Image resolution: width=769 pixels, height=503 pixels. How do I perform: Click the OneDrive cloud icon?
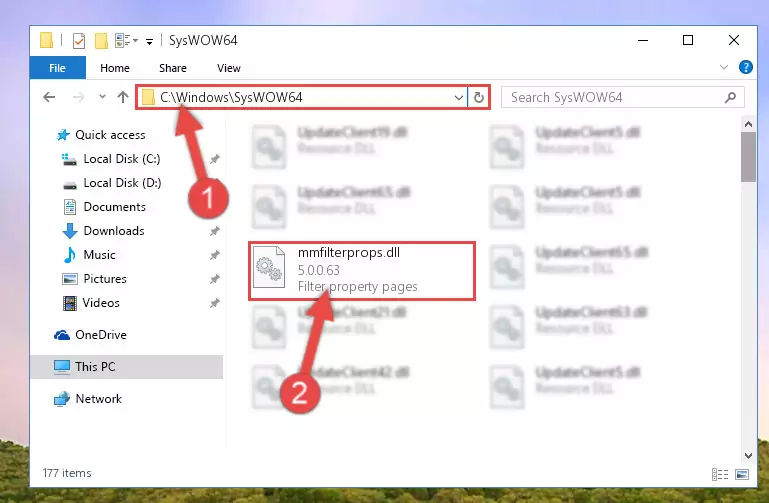coord(61,335)
